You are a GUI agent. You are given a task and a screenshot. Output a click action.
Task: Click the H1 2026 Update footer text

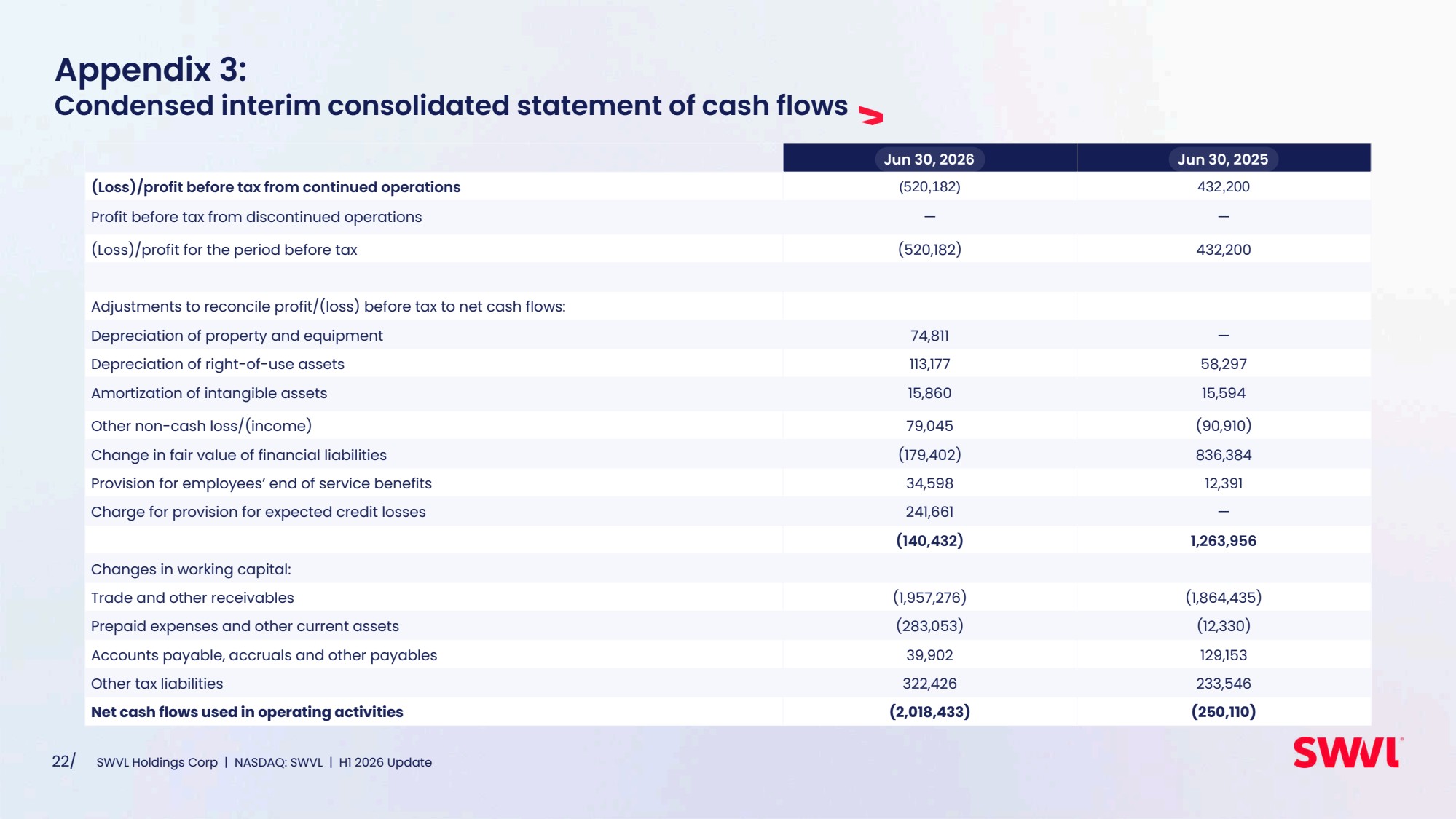(x=385, y=762)
